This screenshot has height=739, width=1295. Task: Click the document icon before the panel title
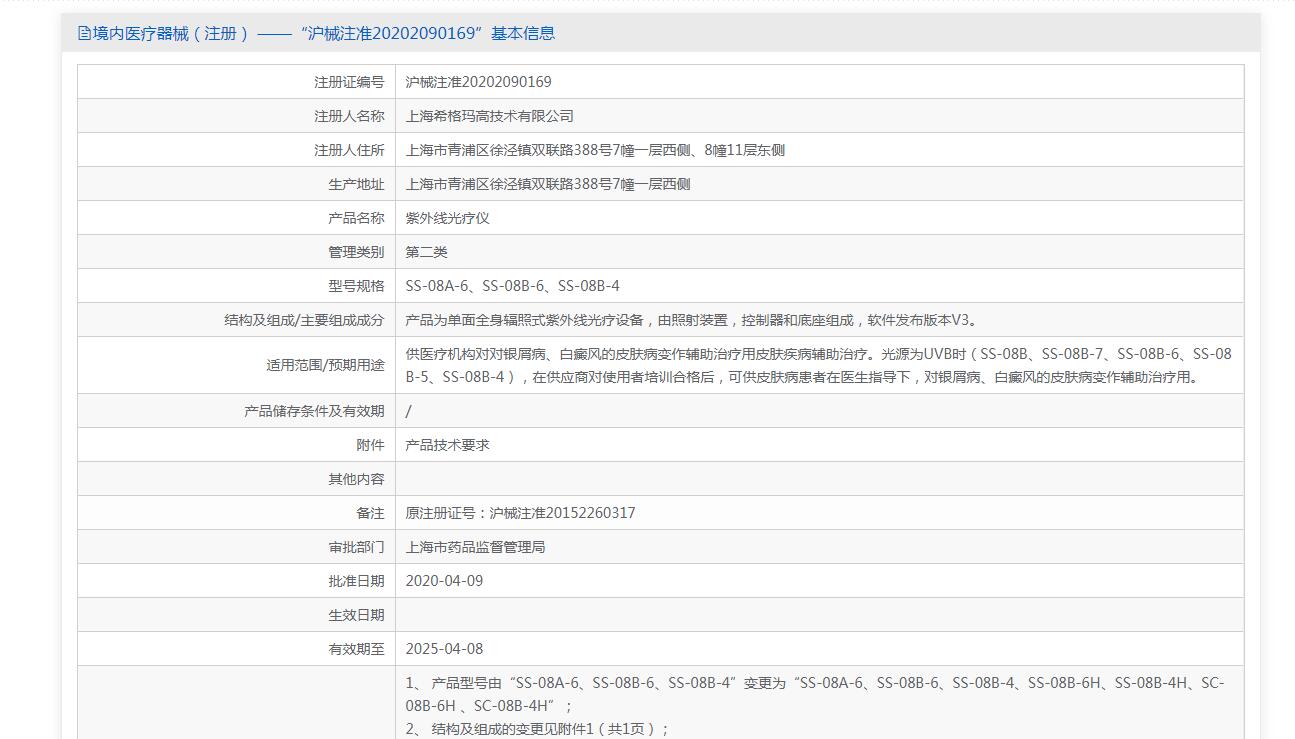tap(84, 34)
